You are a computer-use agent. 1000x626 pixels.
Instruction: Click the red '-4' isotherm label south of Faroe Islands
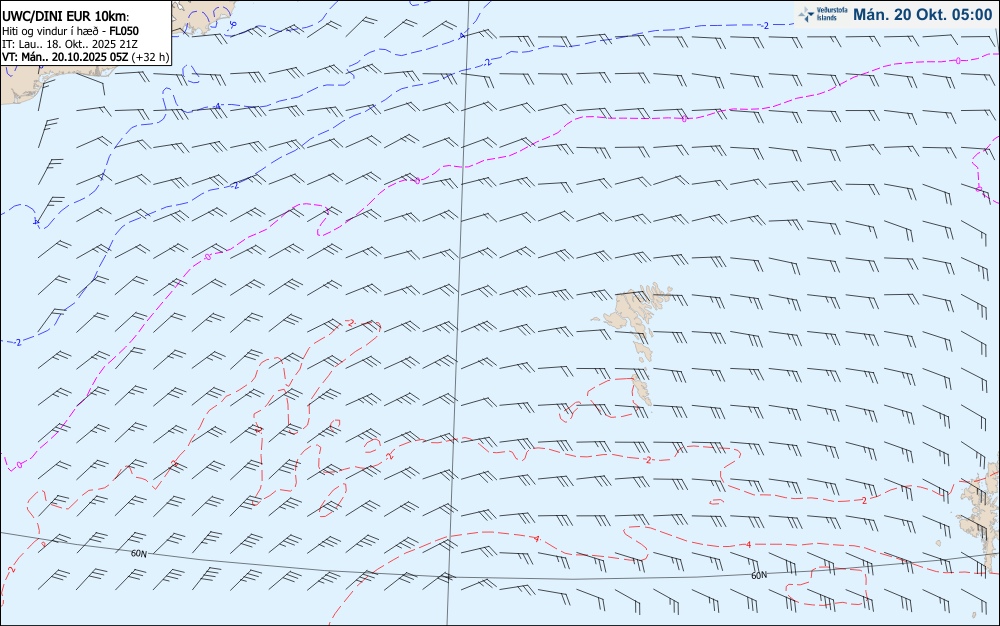pyautogui.click(x=748, y=544)
